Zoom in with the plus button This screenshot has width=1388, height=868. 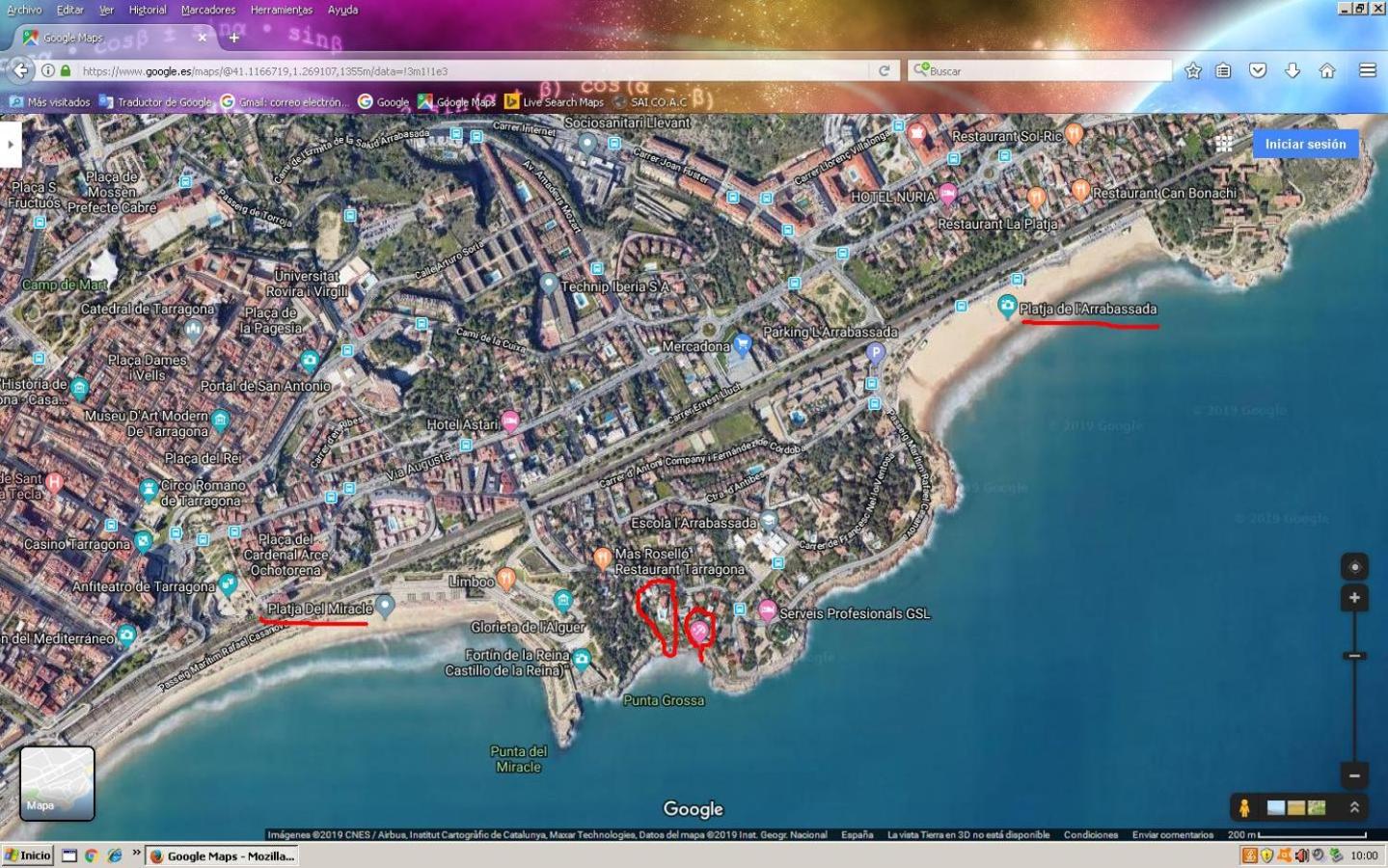pos(1354,598)
